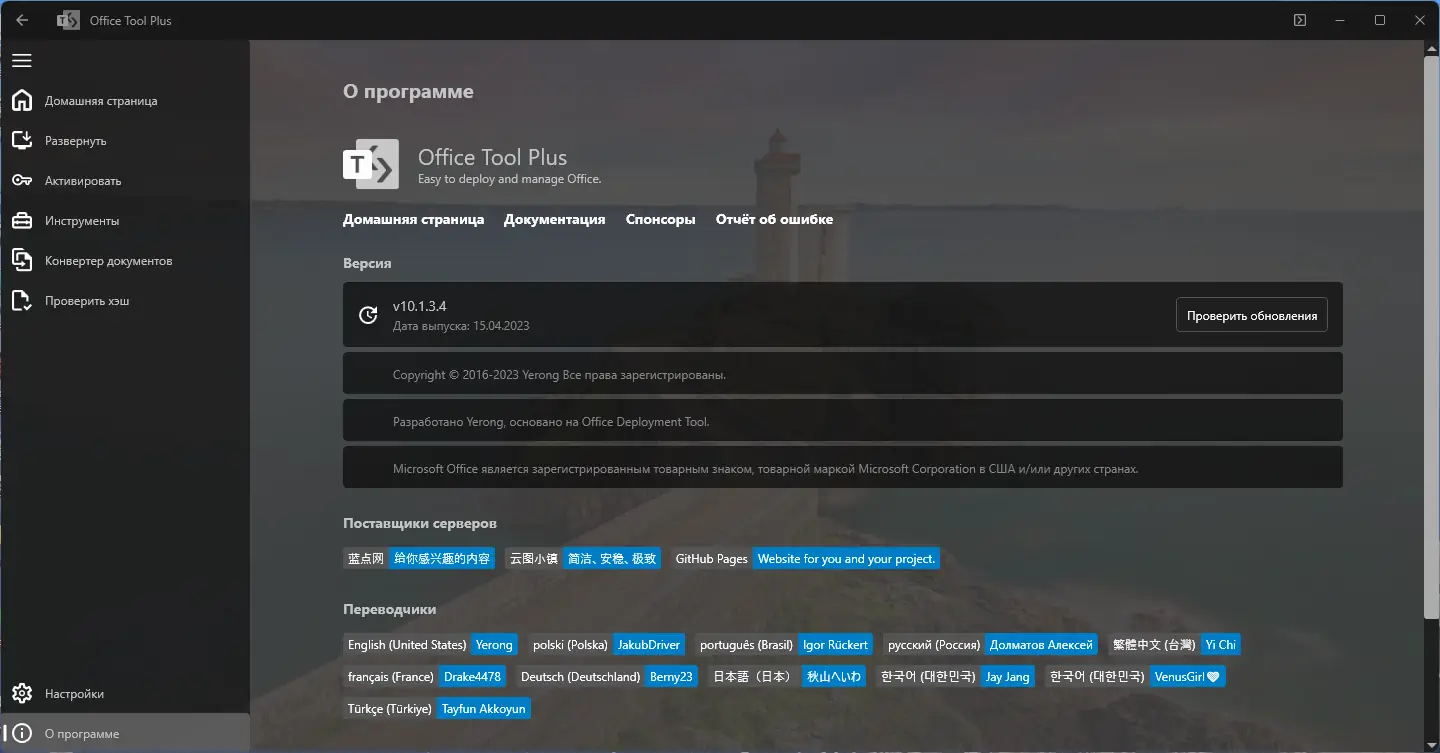Click the 云图小镇 server provider badge
The image size is (1440, 753).
coord(583,559)
